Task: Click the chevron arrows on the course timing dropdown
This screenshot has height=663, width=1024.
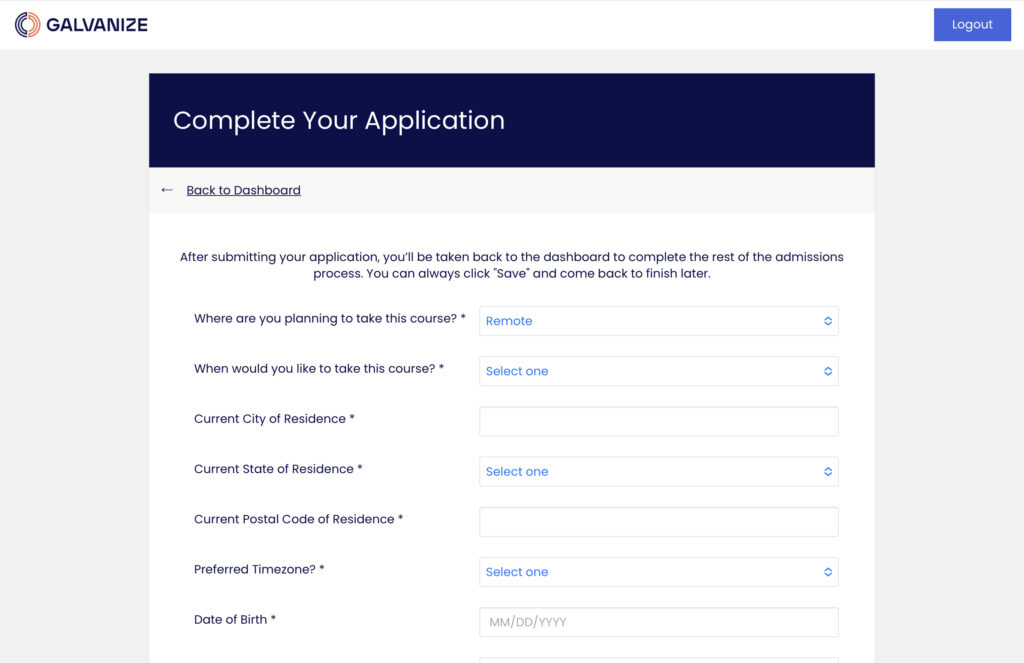Action: coord(828,371)
